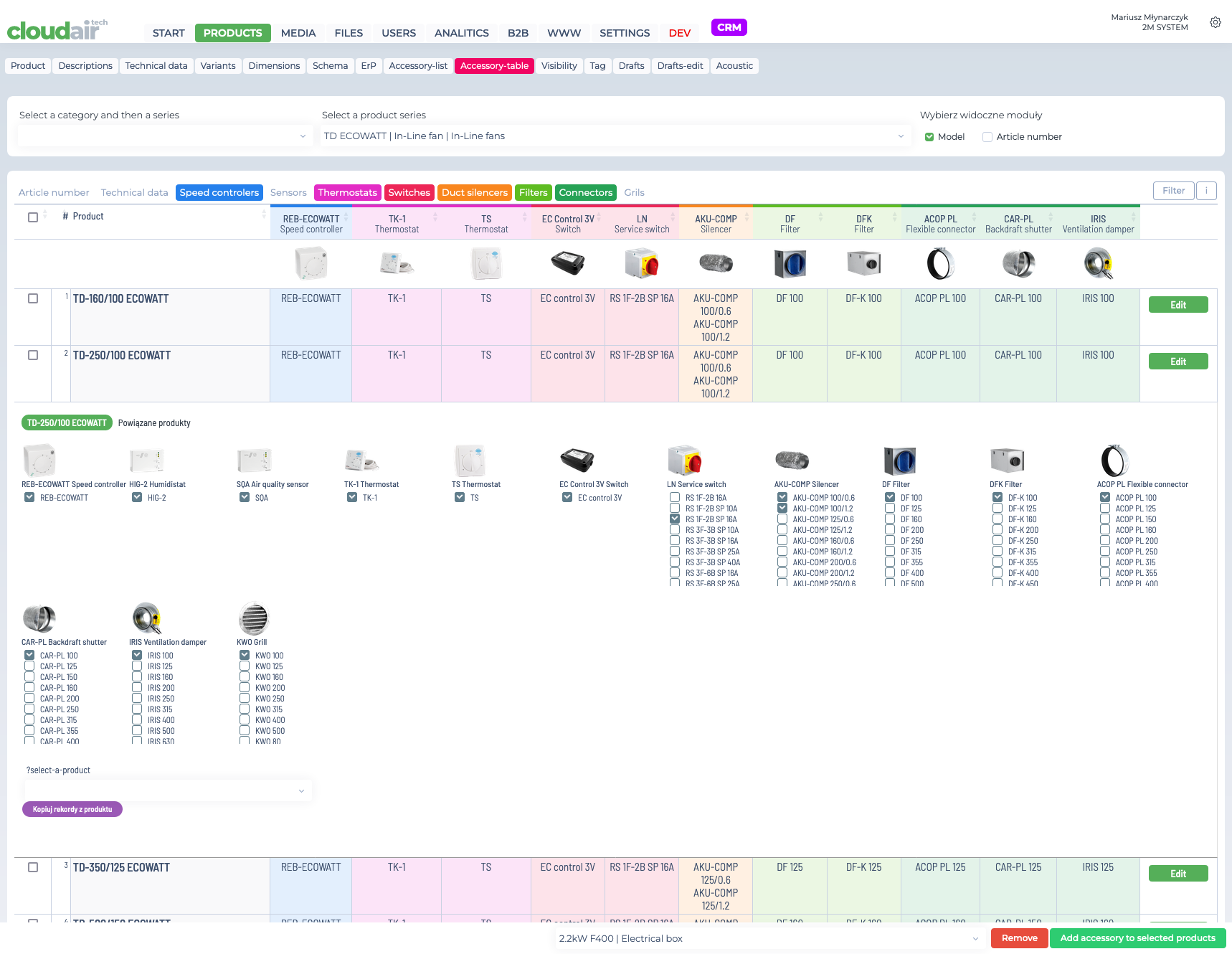Switch to the Technical data tab
Viewport: 1232px width, 954px height.
point(156,66)
